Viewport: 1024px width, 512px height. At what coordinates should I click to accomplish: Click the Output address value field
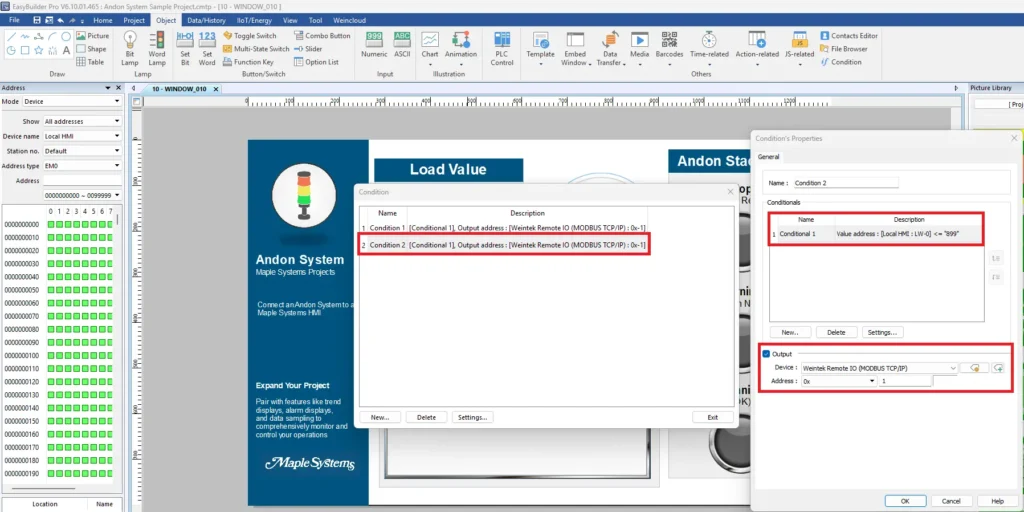click(905, 381)
